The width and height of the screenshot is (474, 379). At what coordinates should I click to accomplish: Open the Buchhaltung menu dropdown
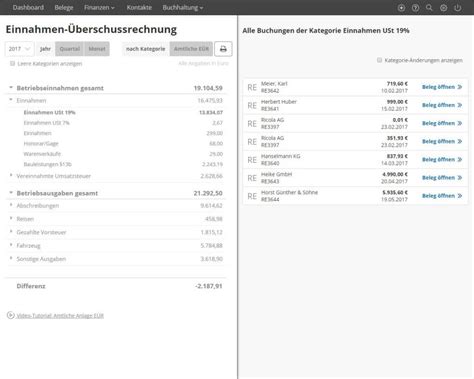click(183, 7)
